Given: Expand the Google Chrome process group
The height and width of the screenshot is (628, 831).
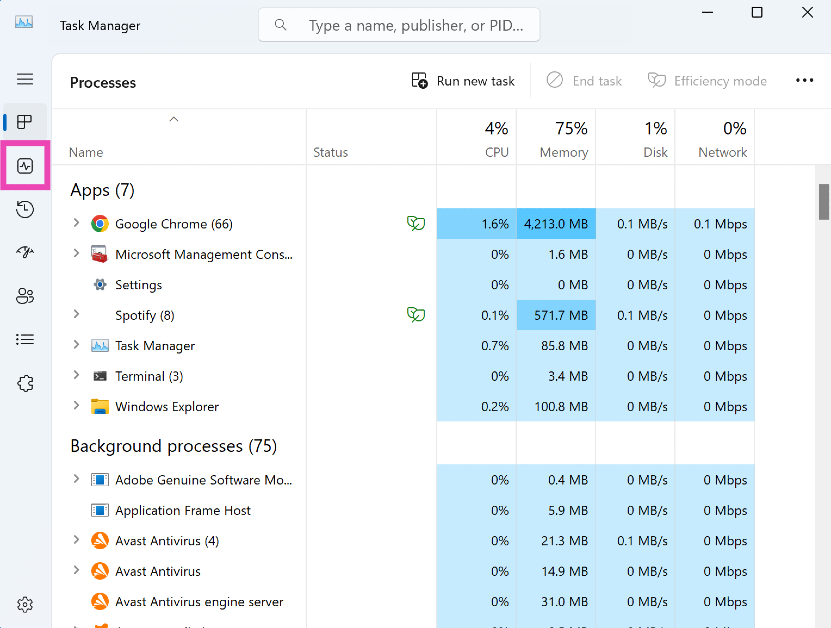Looking at the screenshot, I should pyautogui.click(x=76, y=224).
